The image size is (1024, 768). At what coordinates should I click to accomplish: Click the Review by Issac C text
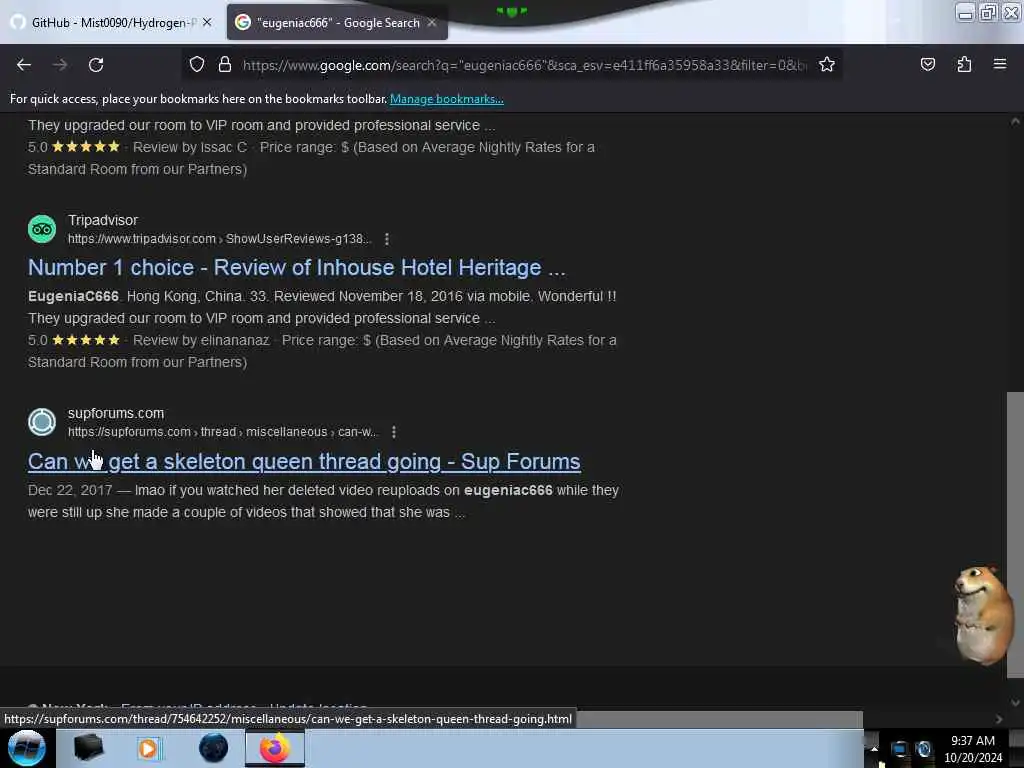(190, 147)
